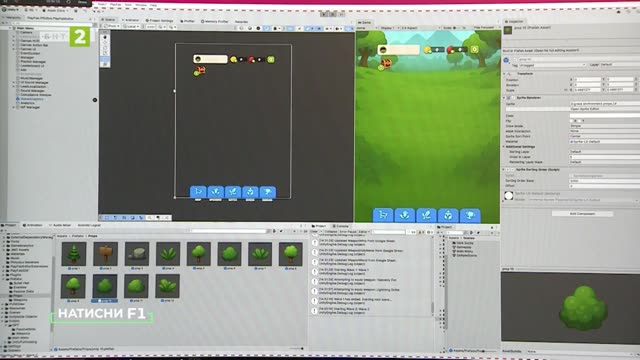Select the green settings icon in Game view
Screen dimensions: 640x360
(x=474, y=49)
